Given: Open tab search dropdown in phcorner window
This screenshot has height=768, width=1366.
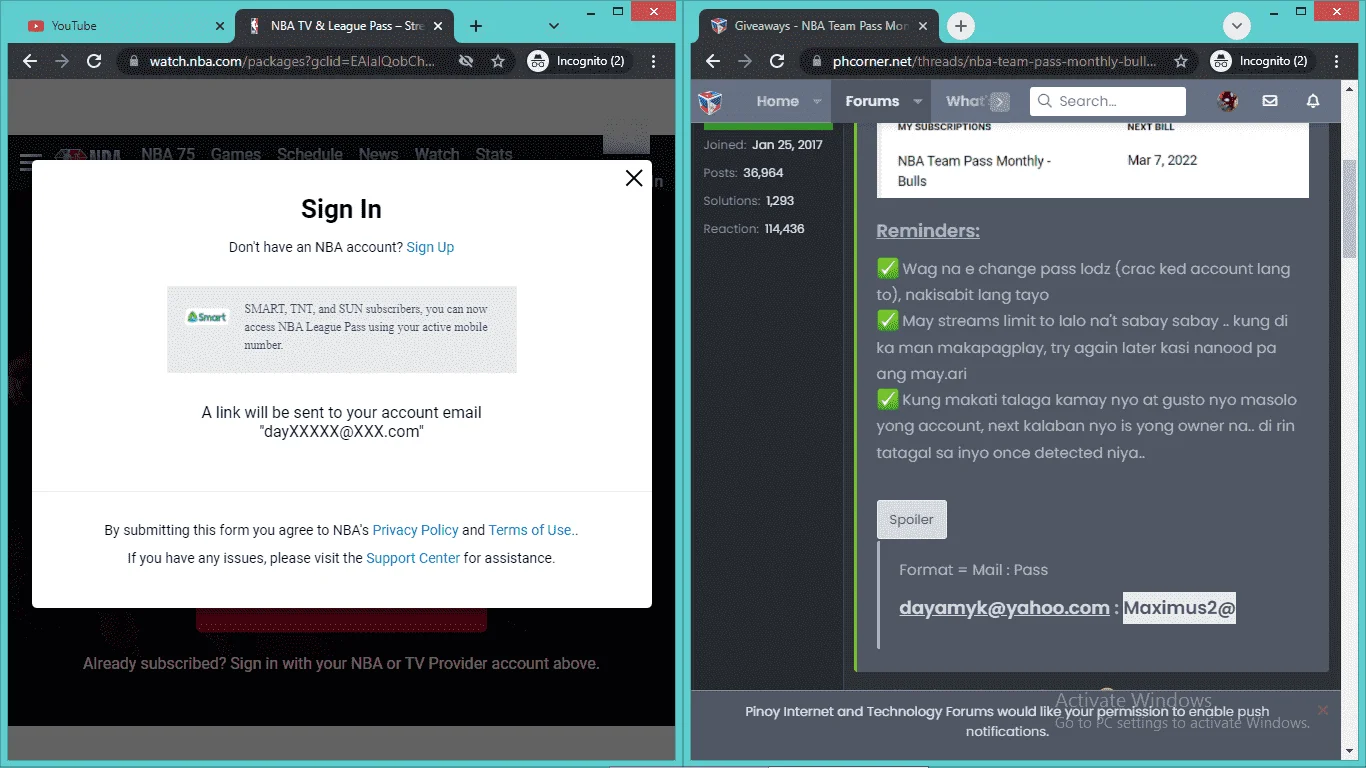Looking at the screenshot, I should tap(1237, 26).
